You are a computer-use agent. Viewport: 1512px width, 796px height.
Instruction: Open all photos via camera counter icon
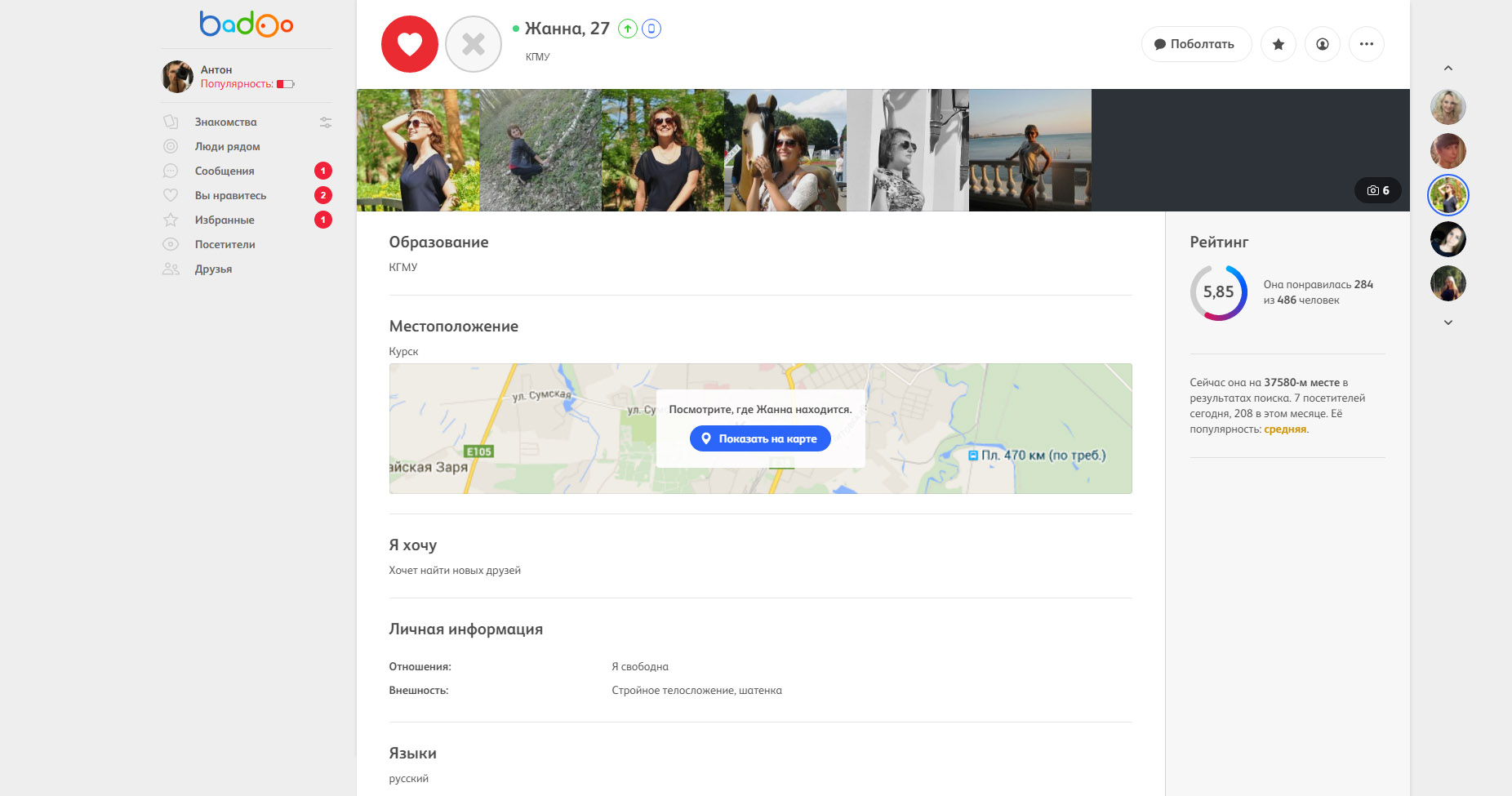tap(1378, 189)
